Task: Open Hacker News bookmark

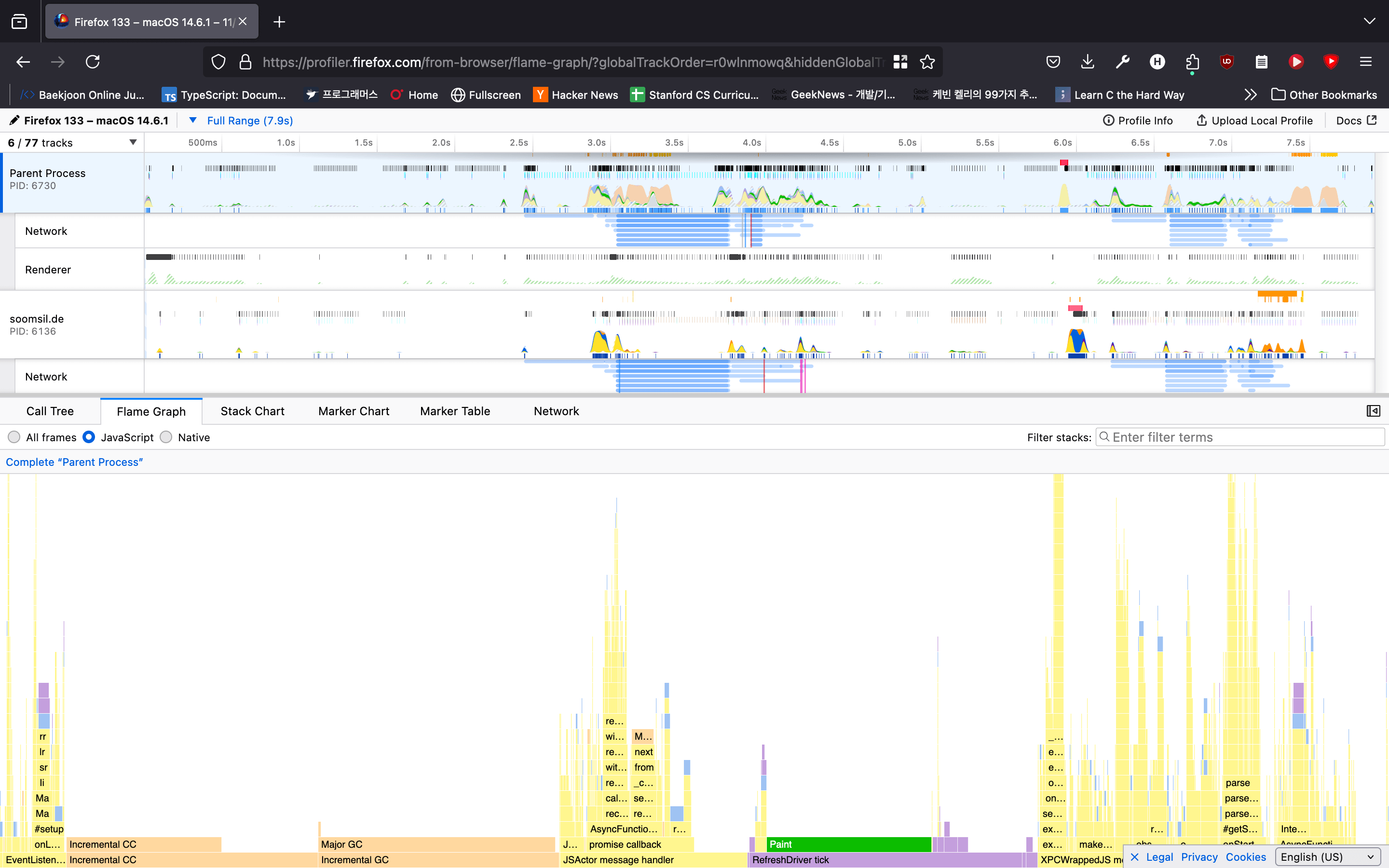Action: [576, 95]
